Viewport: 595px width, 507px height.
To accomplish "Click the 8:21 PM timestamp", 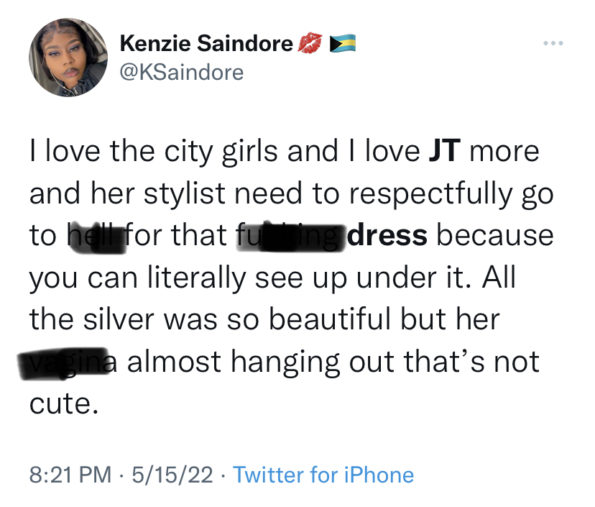I will [x=71, y=474].
